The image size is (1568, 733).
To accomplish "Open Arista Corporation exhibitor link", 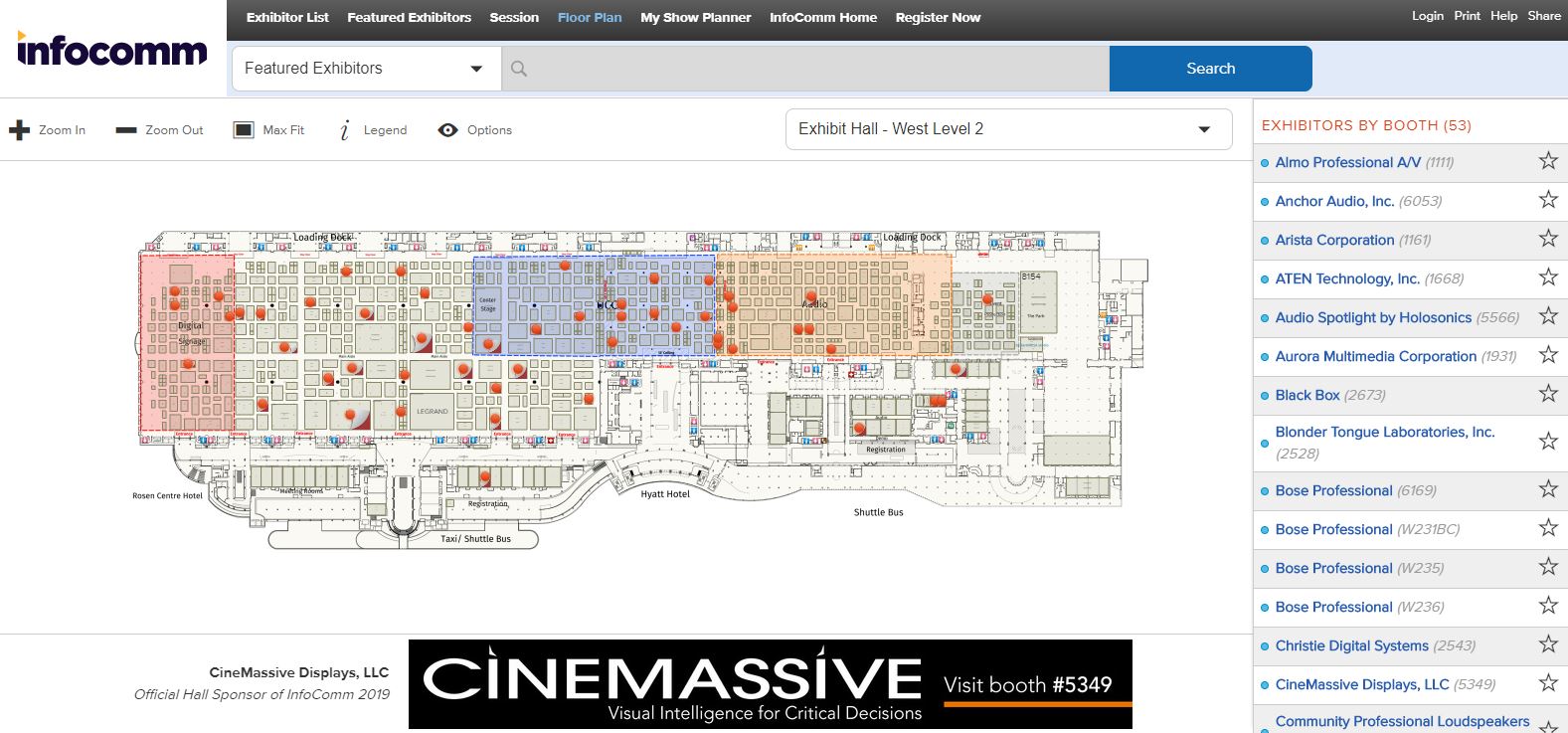I will point(1334,240).
